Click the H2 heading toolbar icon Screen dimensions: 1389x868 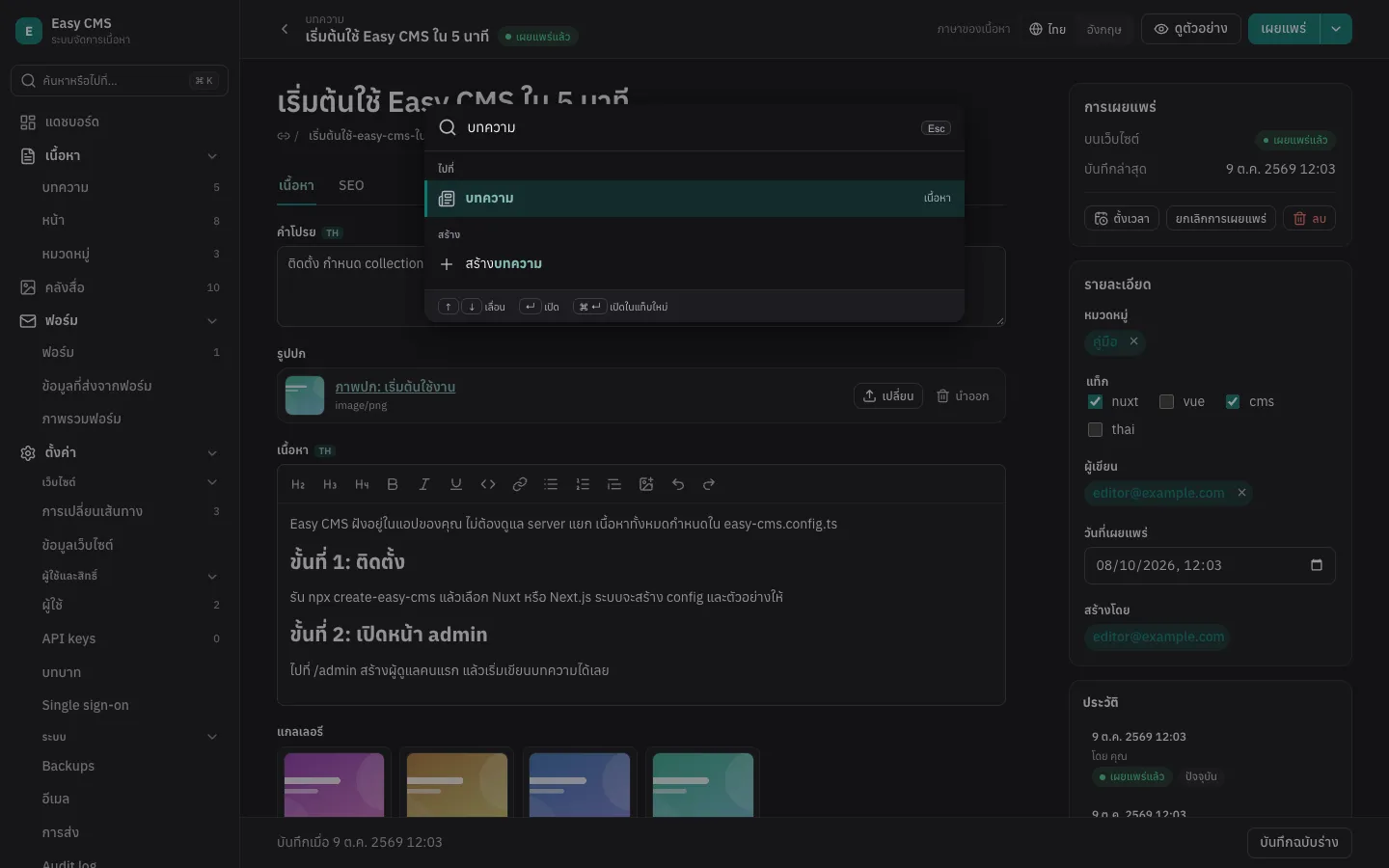coord(298,484)
